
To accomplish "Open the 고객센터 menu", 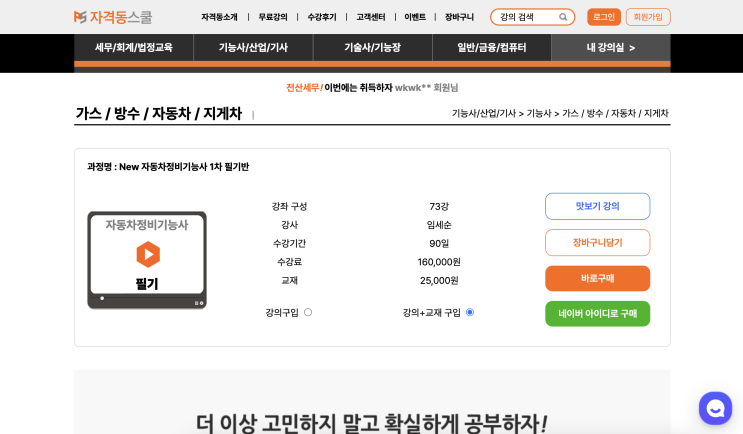I will pos(371,17).
